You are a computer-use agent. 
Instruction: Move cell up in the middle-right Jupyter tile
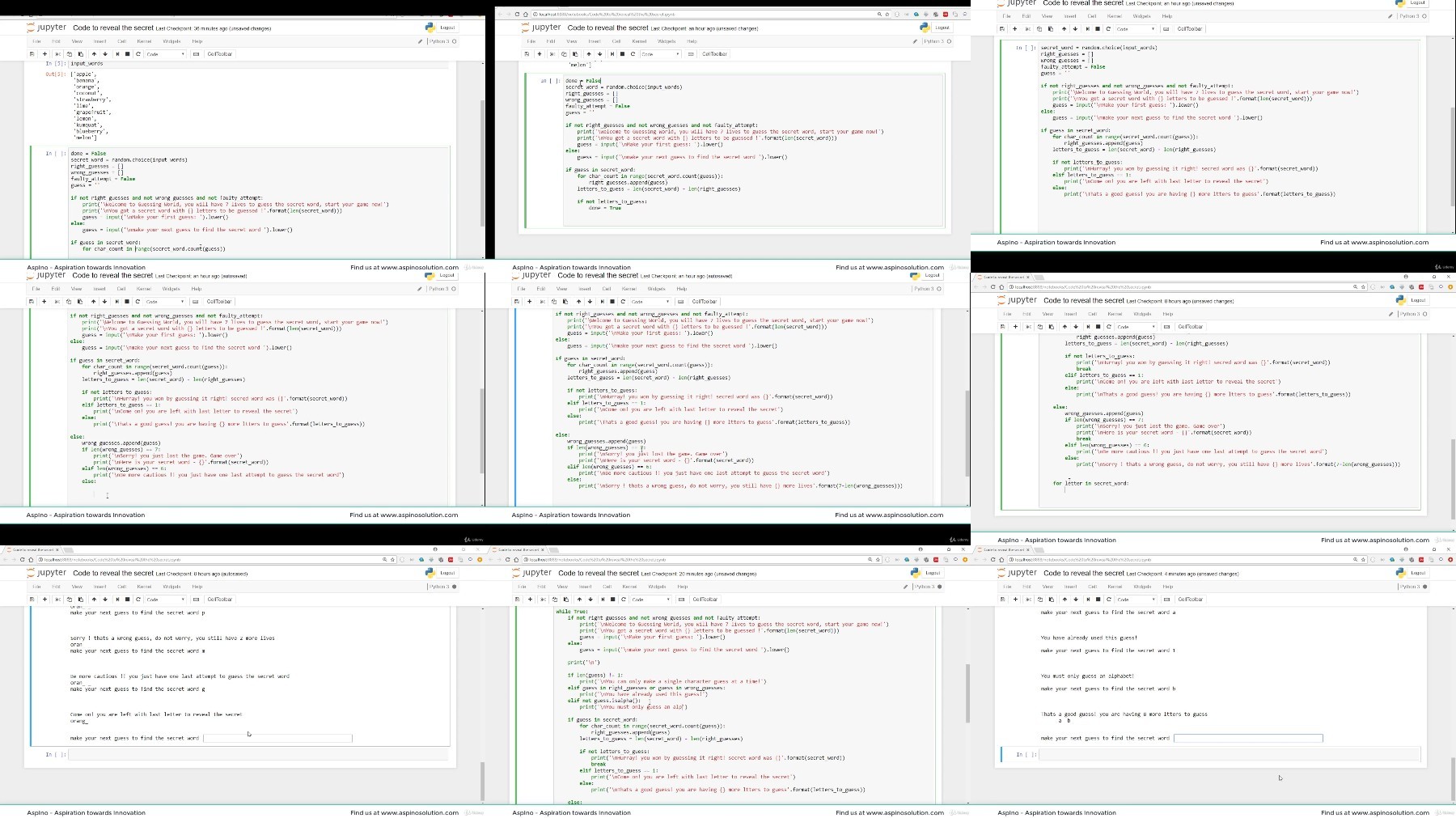1064,327
